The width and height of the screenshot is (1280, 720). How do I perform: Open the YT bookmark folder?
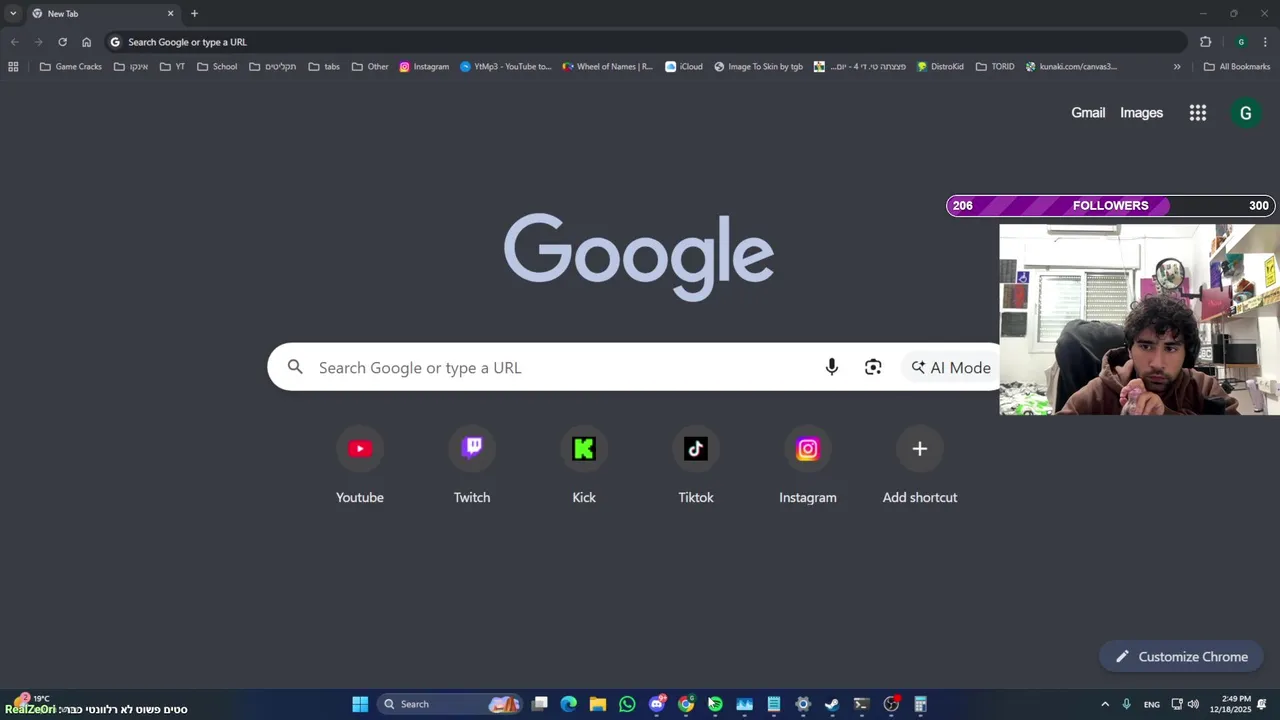coord(172,67)
